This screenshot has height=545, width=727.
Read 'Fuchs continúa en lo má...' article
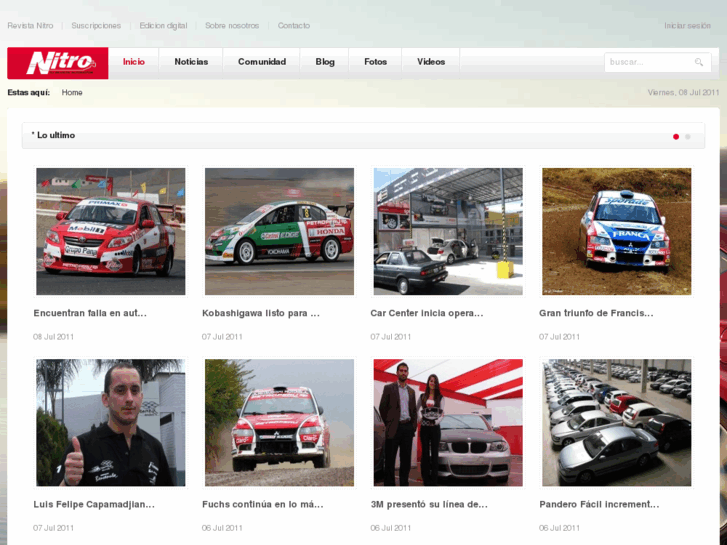263,504
